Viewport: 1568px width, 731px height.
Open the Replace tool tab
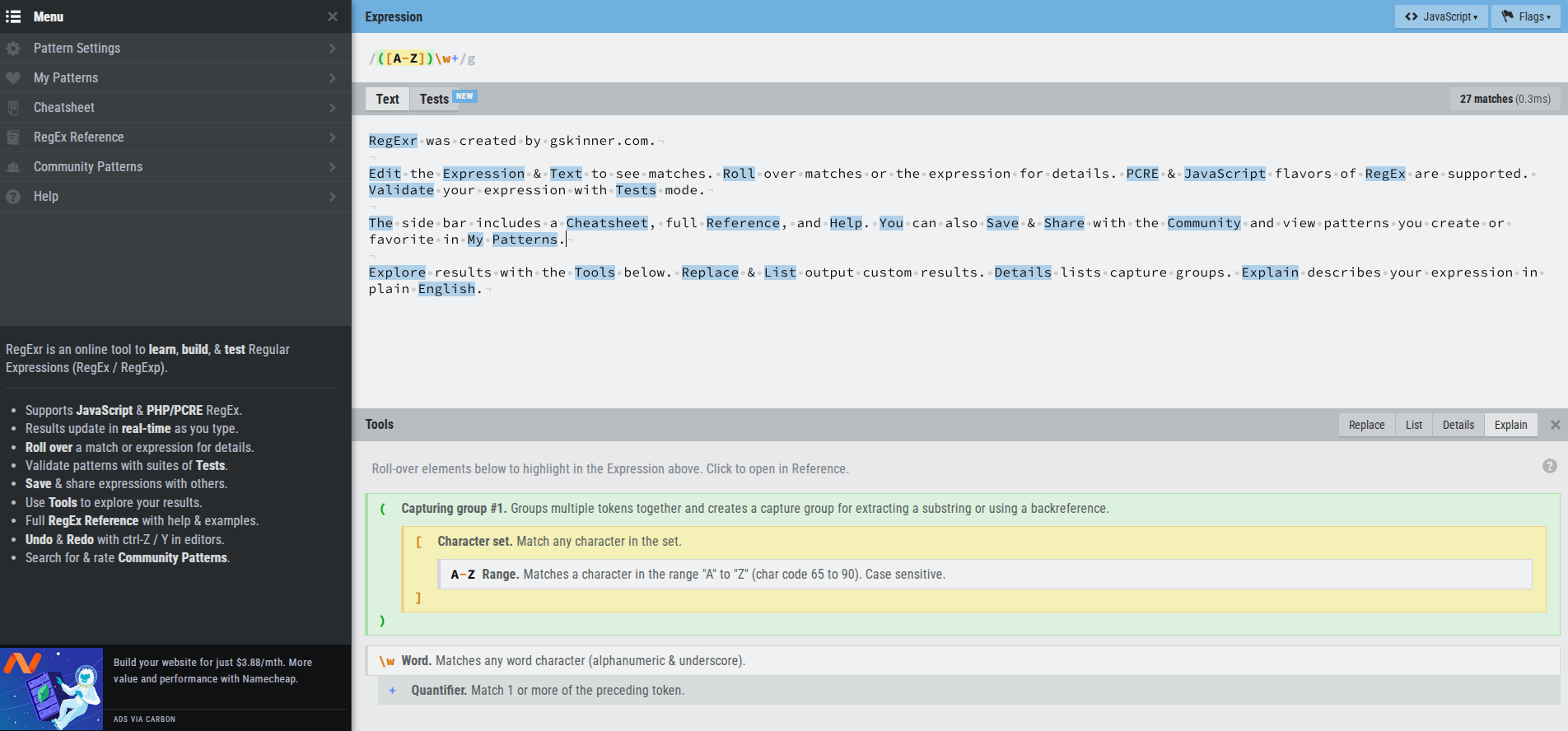(1367, 425)
